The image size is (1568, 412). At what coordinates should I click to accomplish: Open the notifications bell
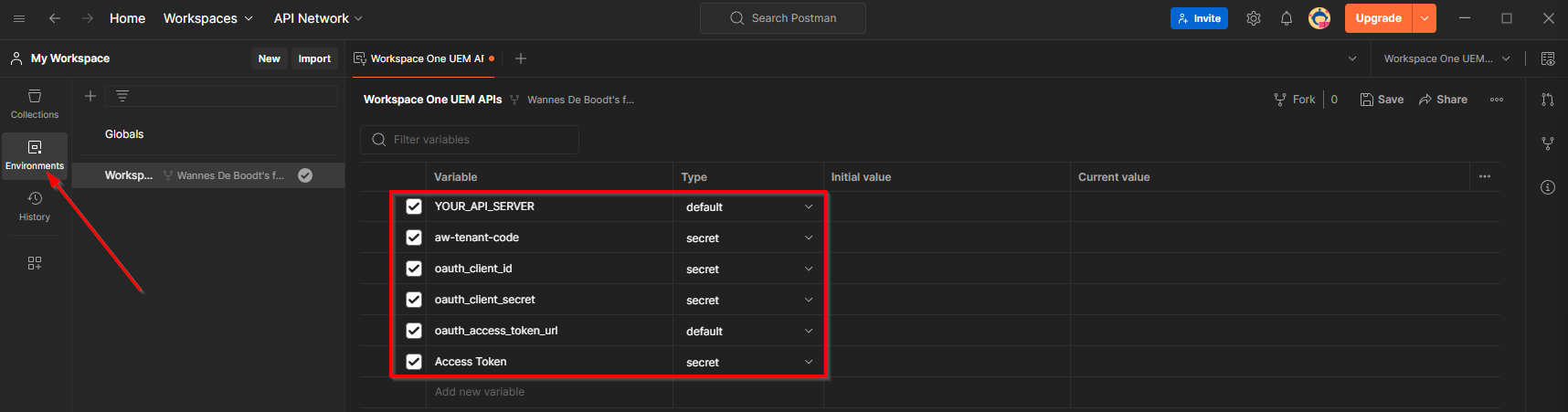pyautogui.click(x=1287, y=18)
